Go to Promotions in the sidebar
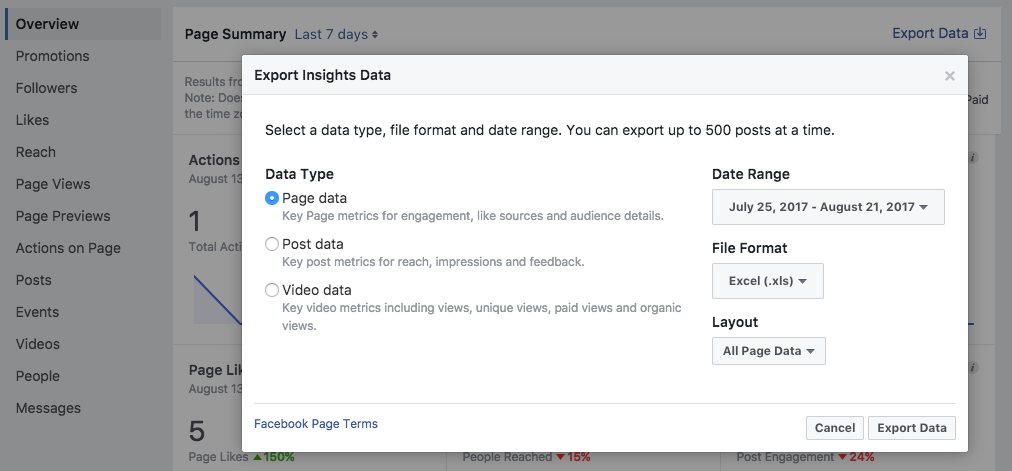The width and height of the screenshot is (1012, 471). pos(52,56)
